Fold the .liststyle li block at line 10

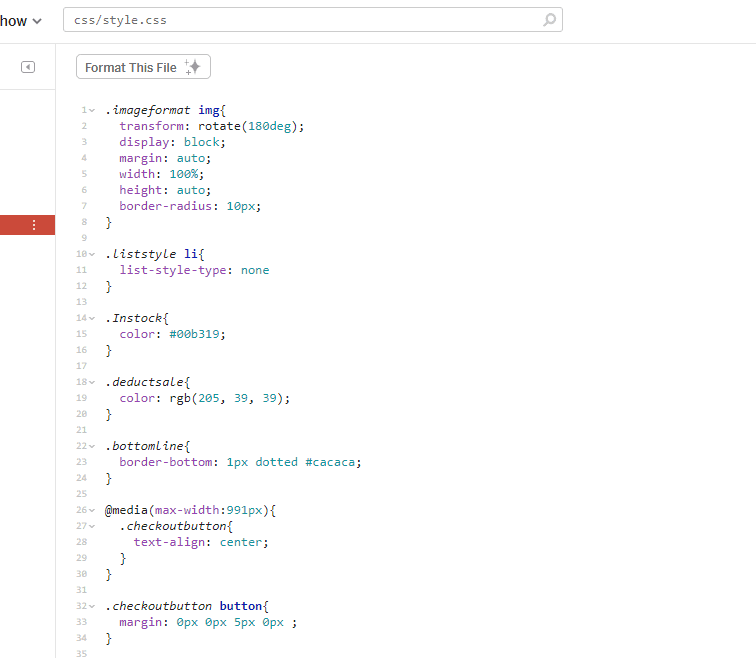click(x=93, y=254)
